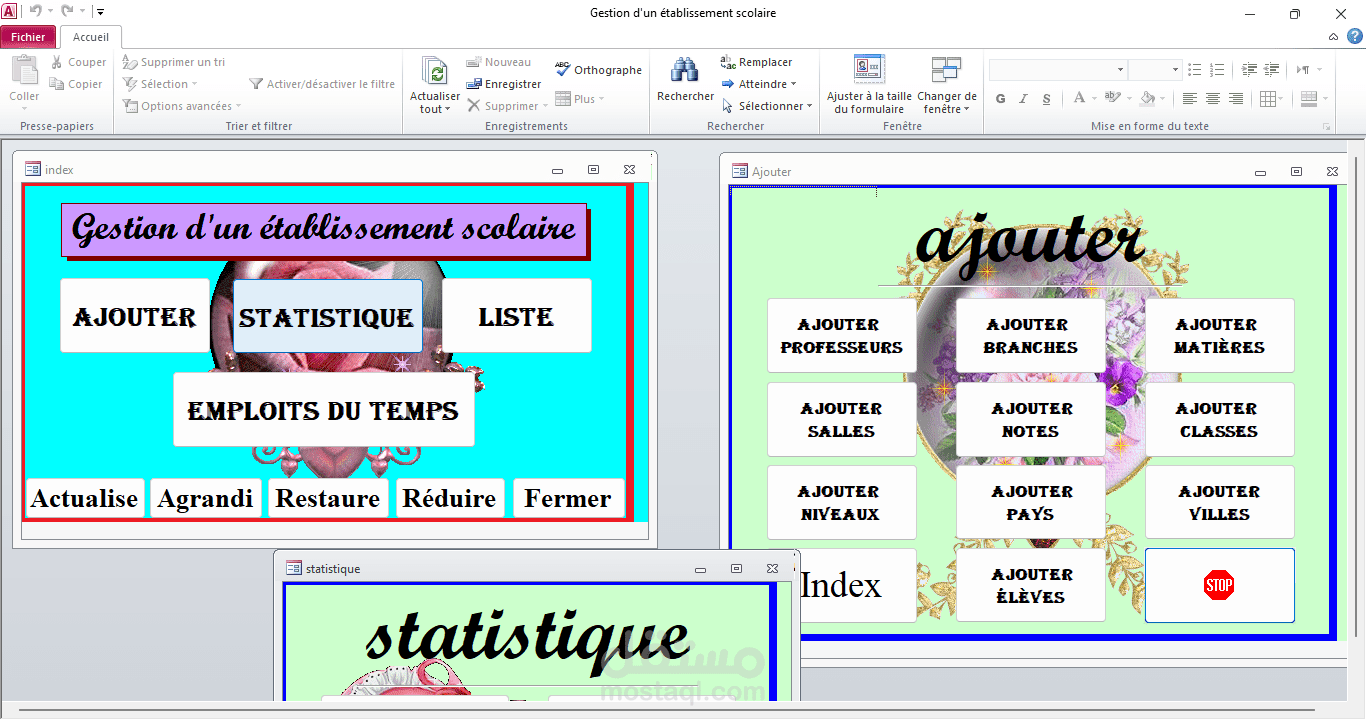This screenshot has width=1366, height=720.
Task: Open the Fichier tab
Action: pos(28,37)
